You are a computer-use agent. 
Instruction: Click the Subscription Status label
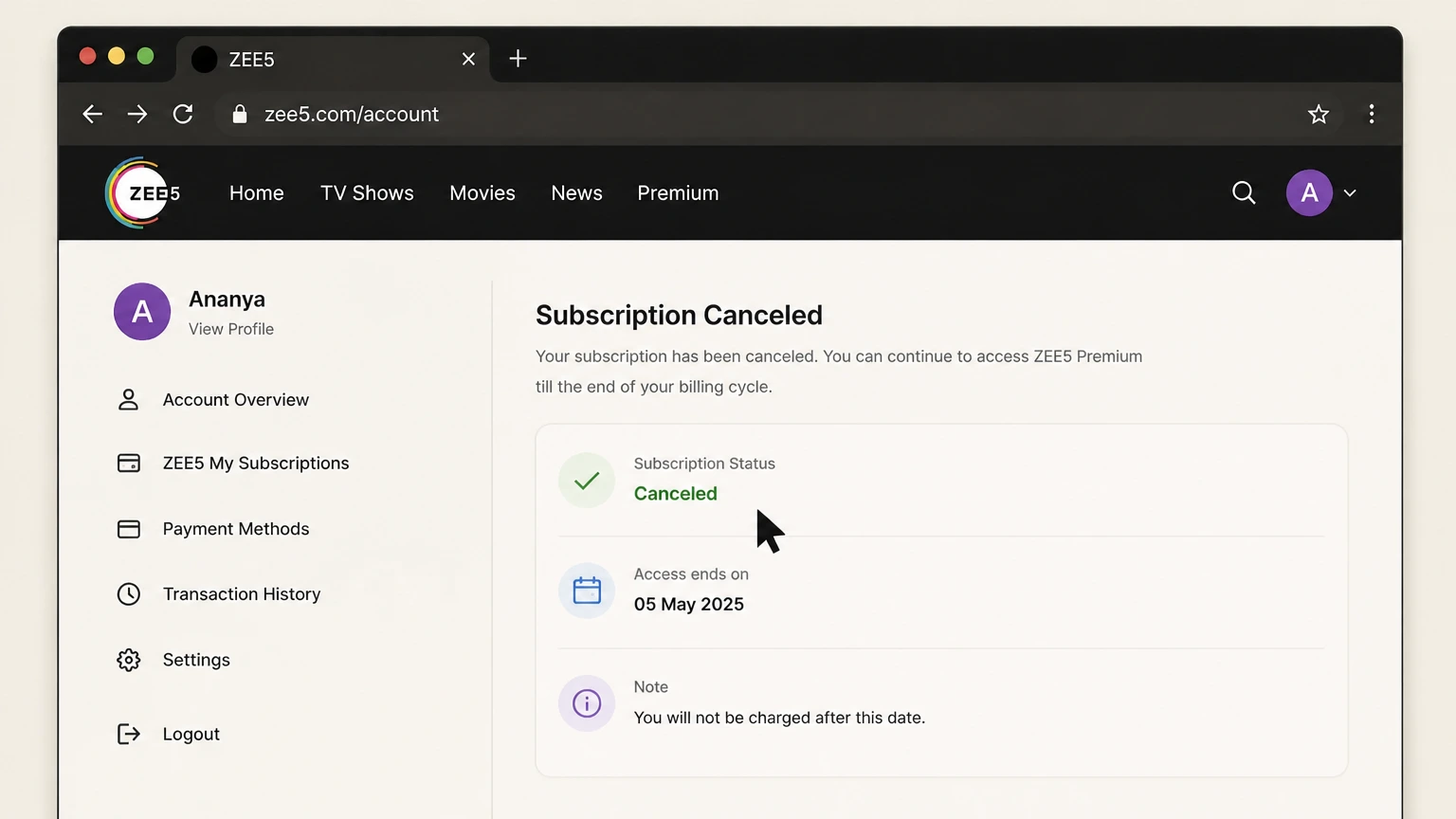coord(704,464)
